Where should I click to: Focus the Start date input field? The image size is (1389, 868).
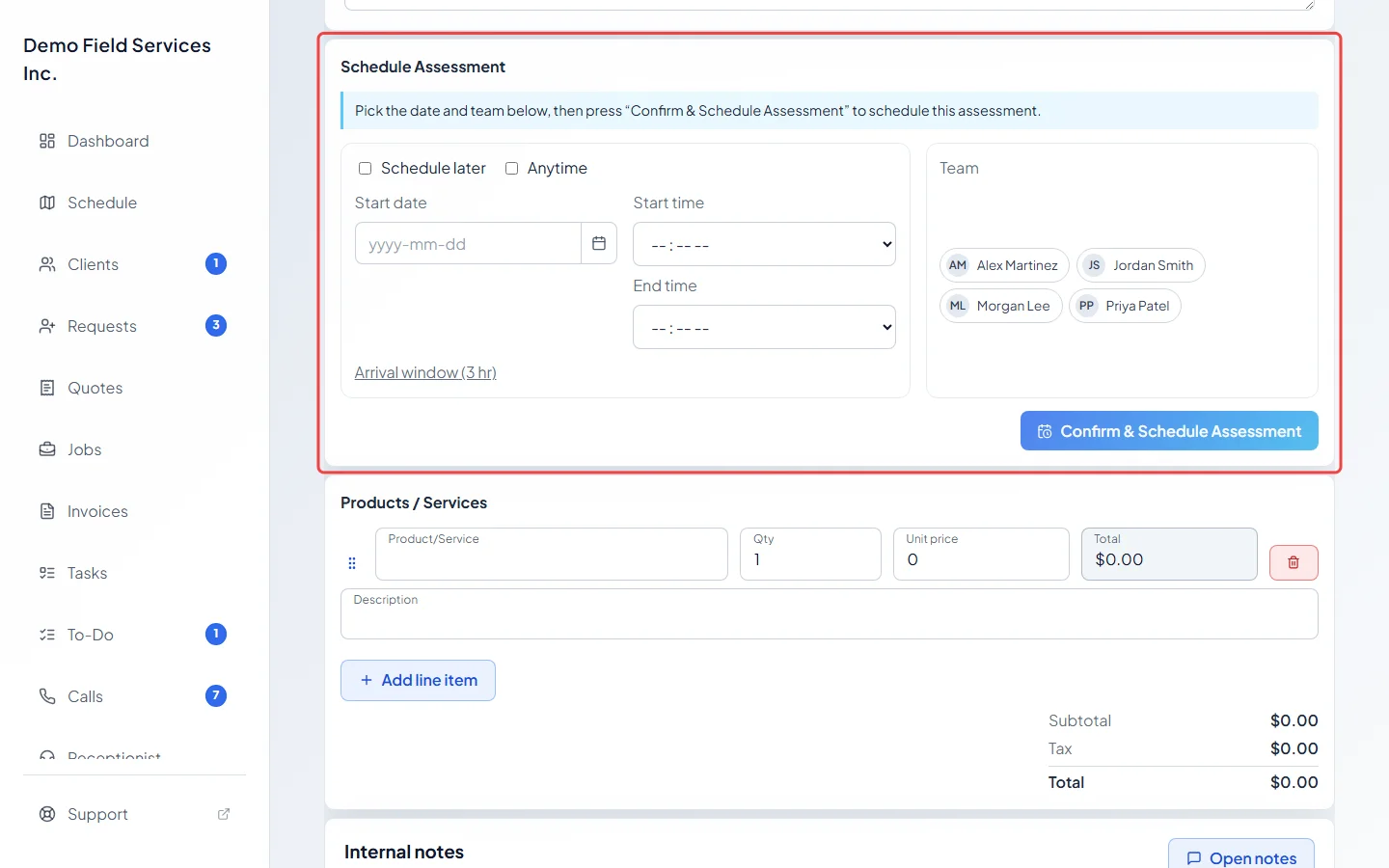(468, 243)
